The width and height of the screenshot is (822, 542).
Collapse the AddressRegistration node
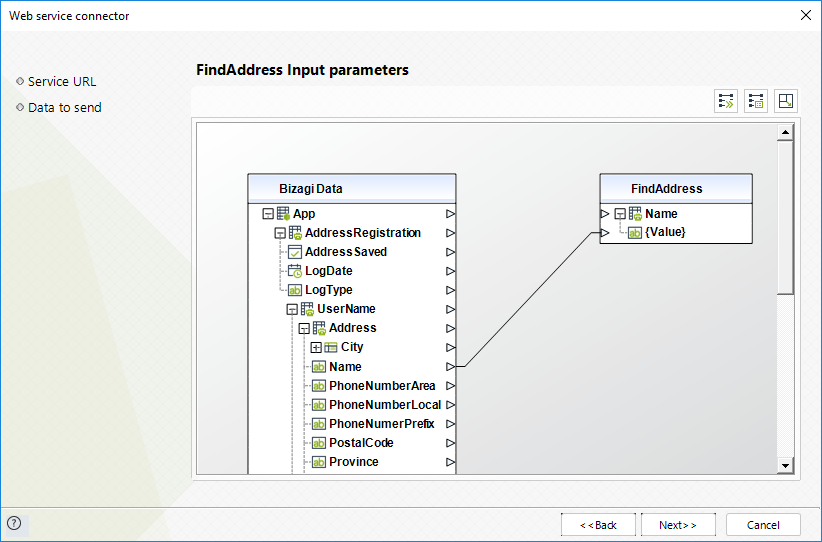tap(280, 233)
